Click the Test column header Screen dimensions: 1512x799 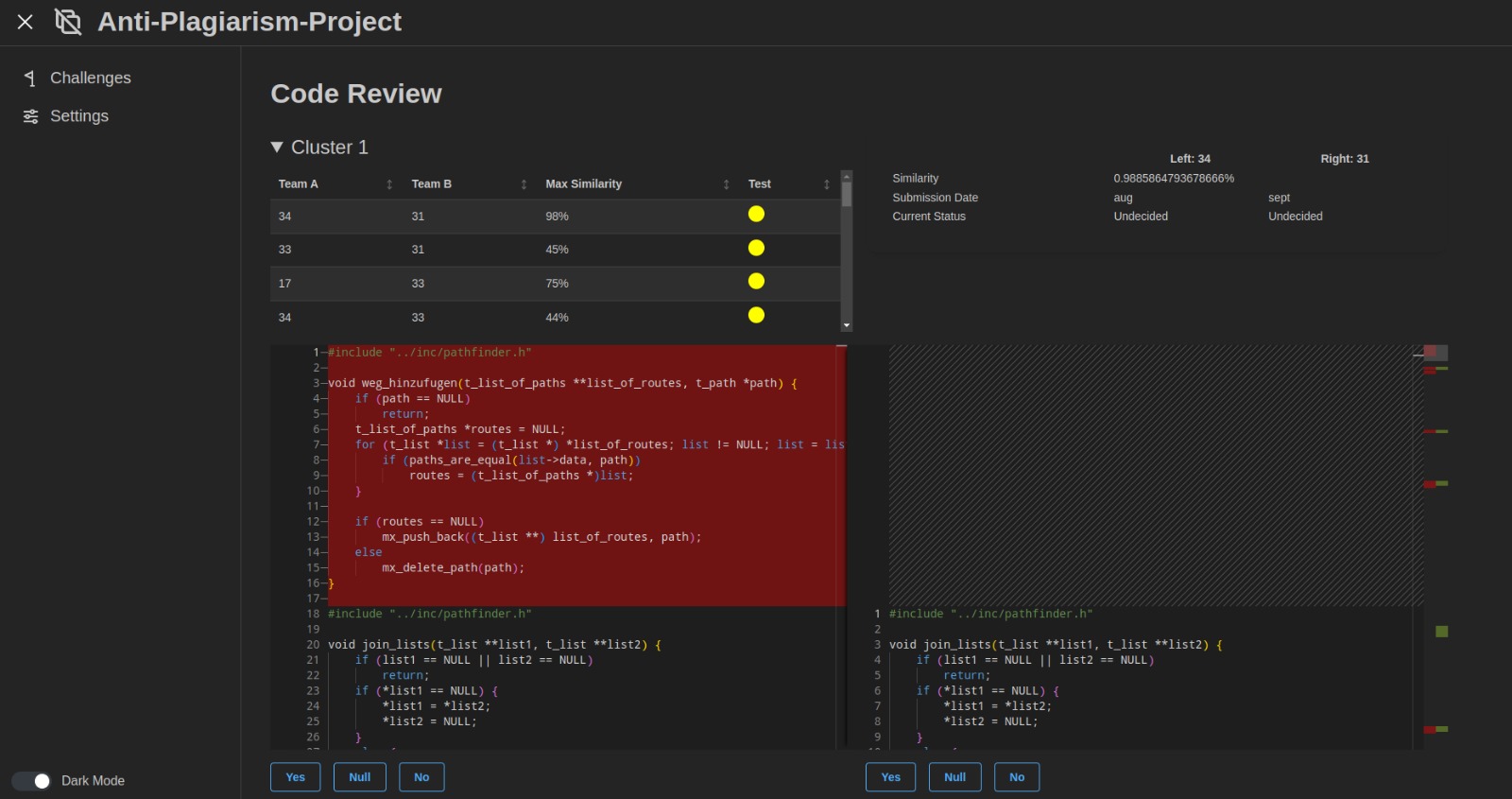point(760,184)
